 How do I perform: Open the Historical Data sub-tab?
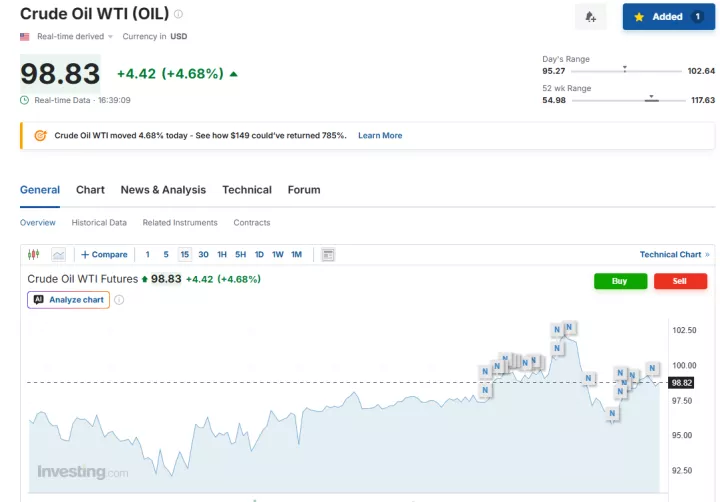coord(99,223)
